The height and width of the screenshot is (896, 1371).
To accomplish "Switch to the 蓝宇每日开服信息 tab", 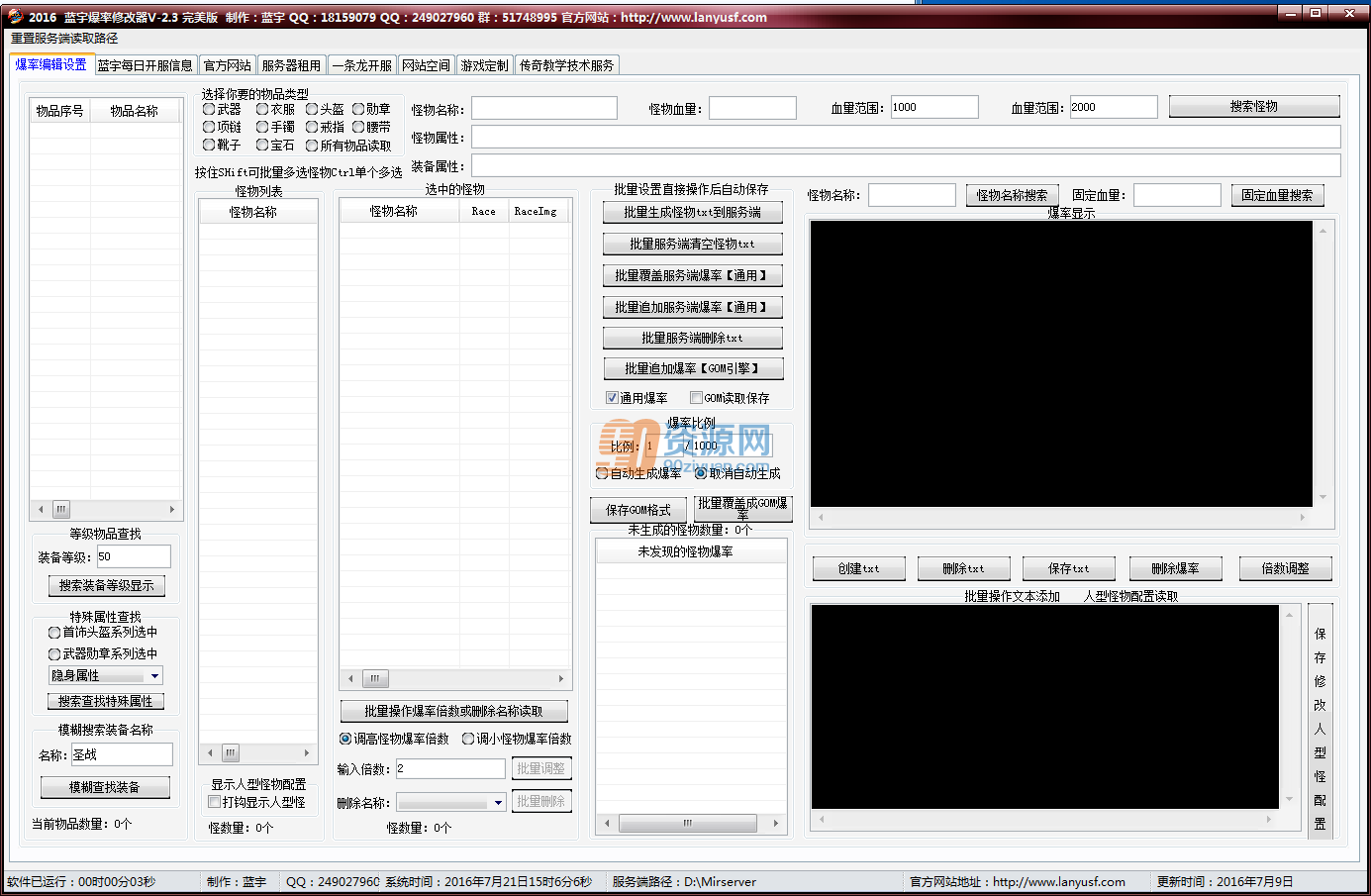I will [145, 65].
